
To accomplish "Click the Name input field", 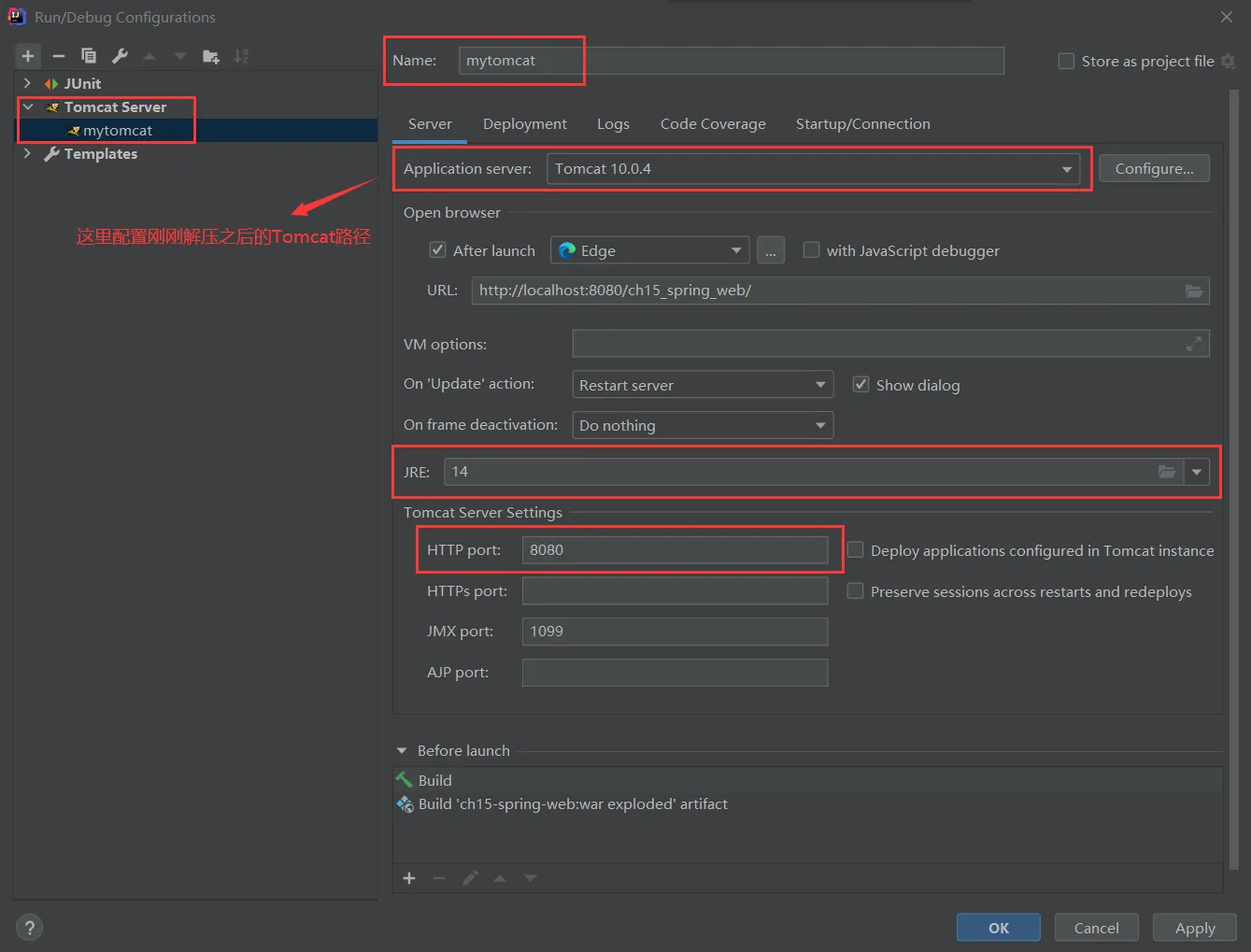I will (x=732, y=61).
